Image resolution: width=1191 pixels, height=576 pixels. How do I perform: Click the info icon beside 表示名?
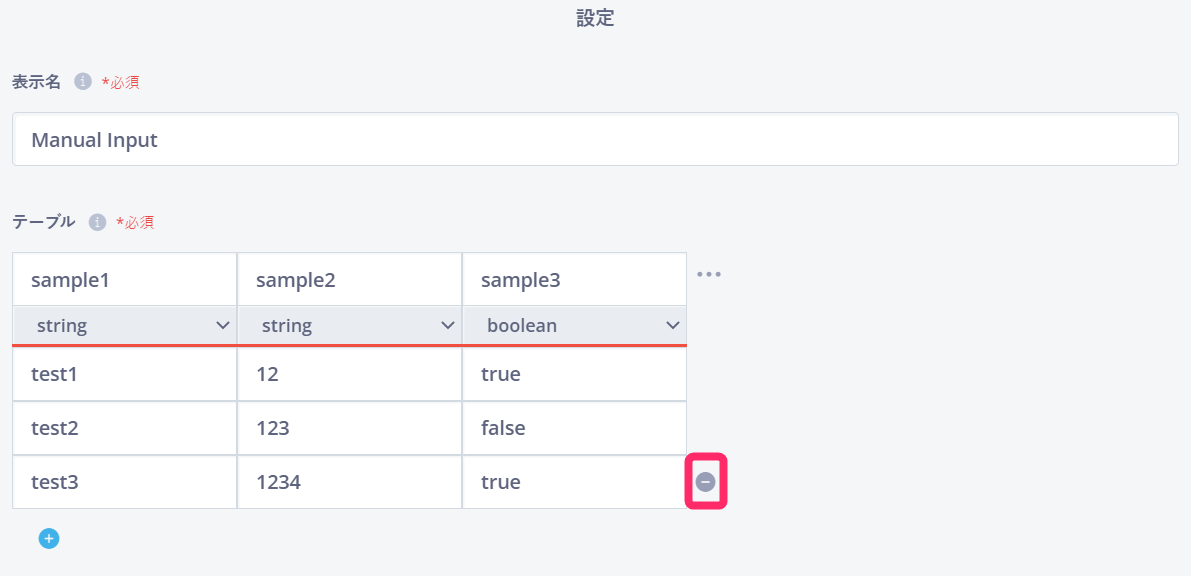point(83,81)
